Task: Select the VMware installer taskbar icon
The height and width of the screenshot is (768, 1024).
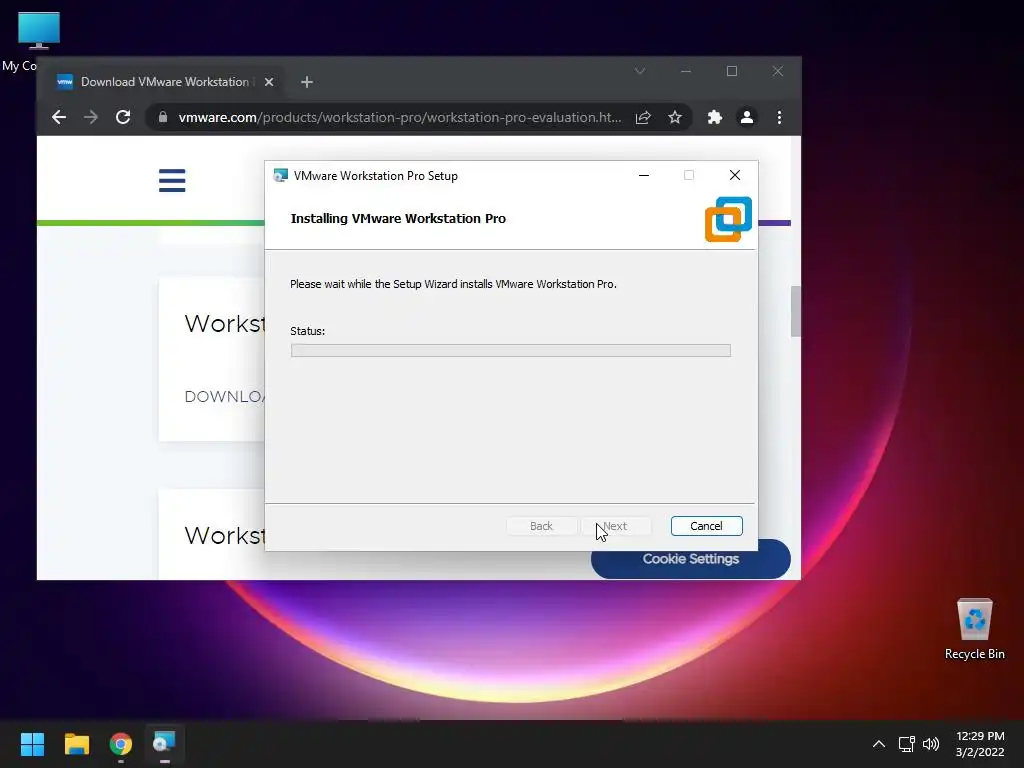Action: 165,743
